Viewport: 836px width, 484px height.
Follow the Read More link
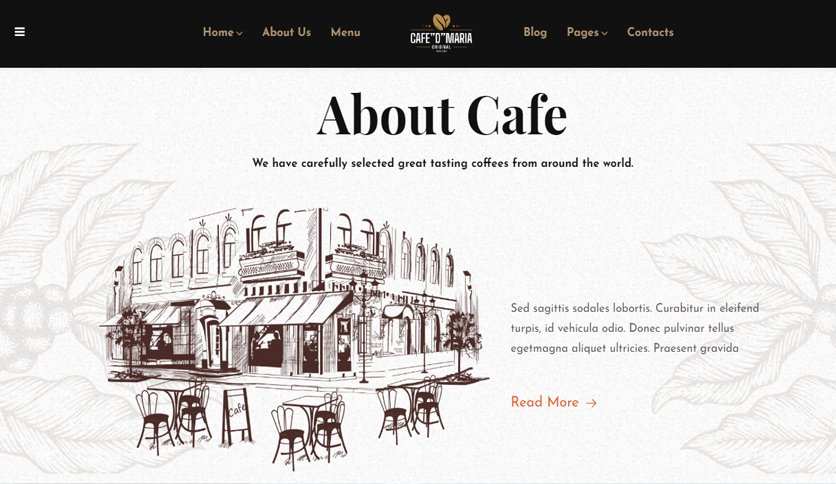[544, 402]
